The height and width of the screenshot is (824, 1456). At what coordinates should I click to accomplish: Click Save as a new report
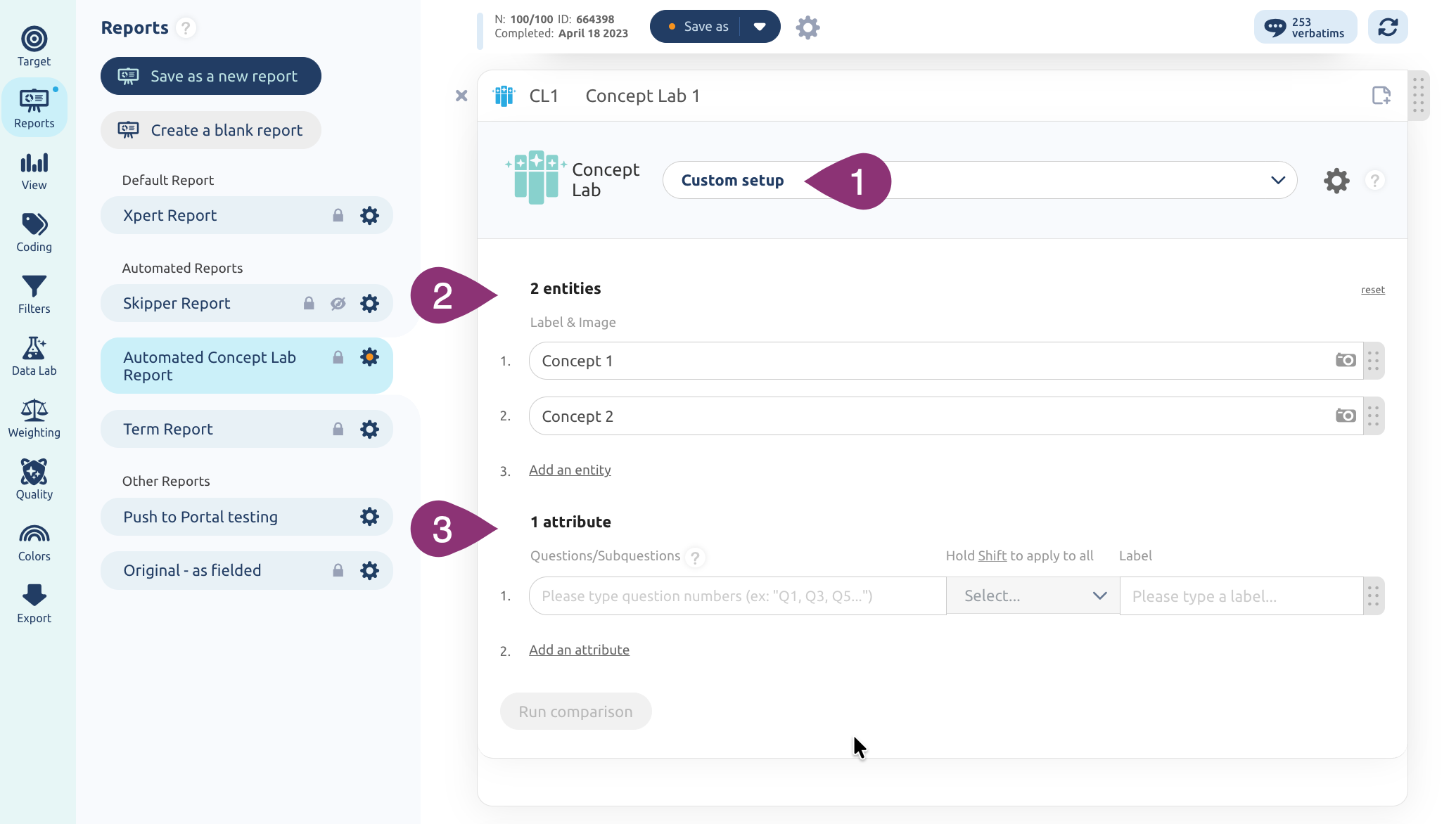211,76
